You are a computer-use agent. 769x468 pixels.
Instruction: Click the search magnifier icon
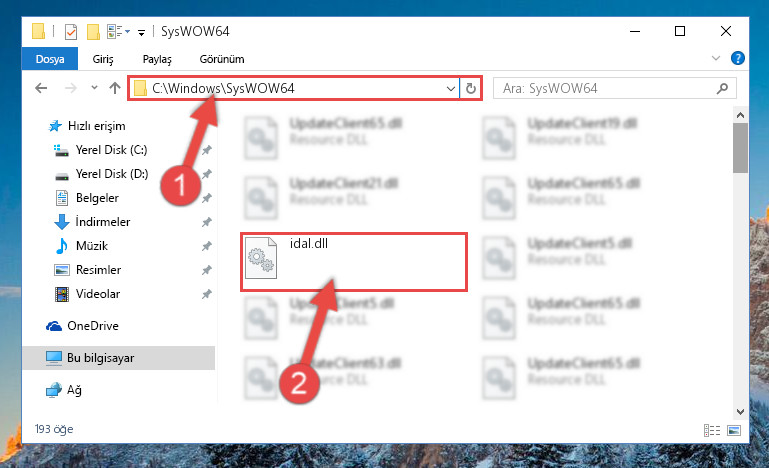pyautogui.click(x=722, y=89)
